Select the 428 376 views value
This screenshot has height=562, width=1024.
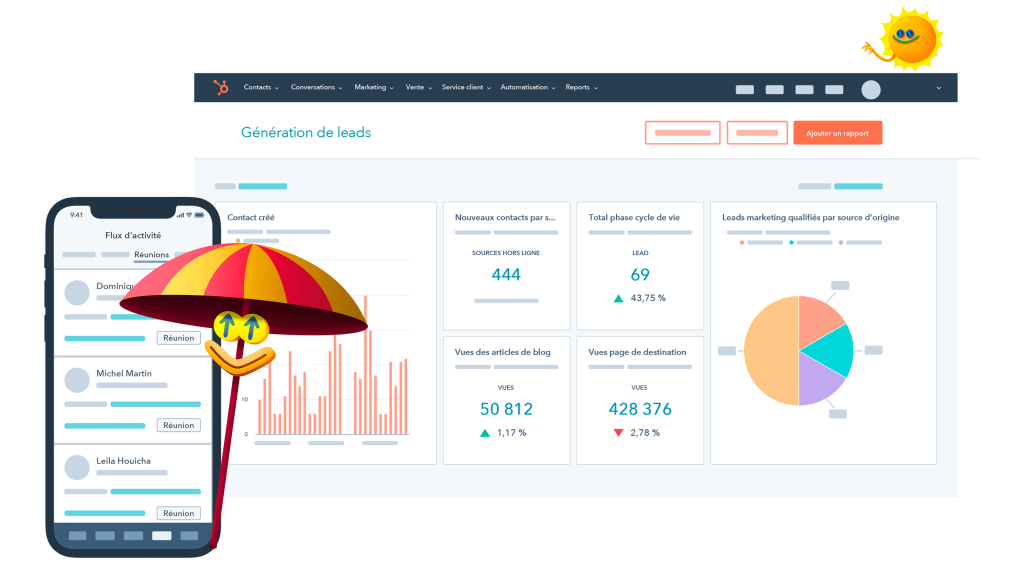(640, 409)
